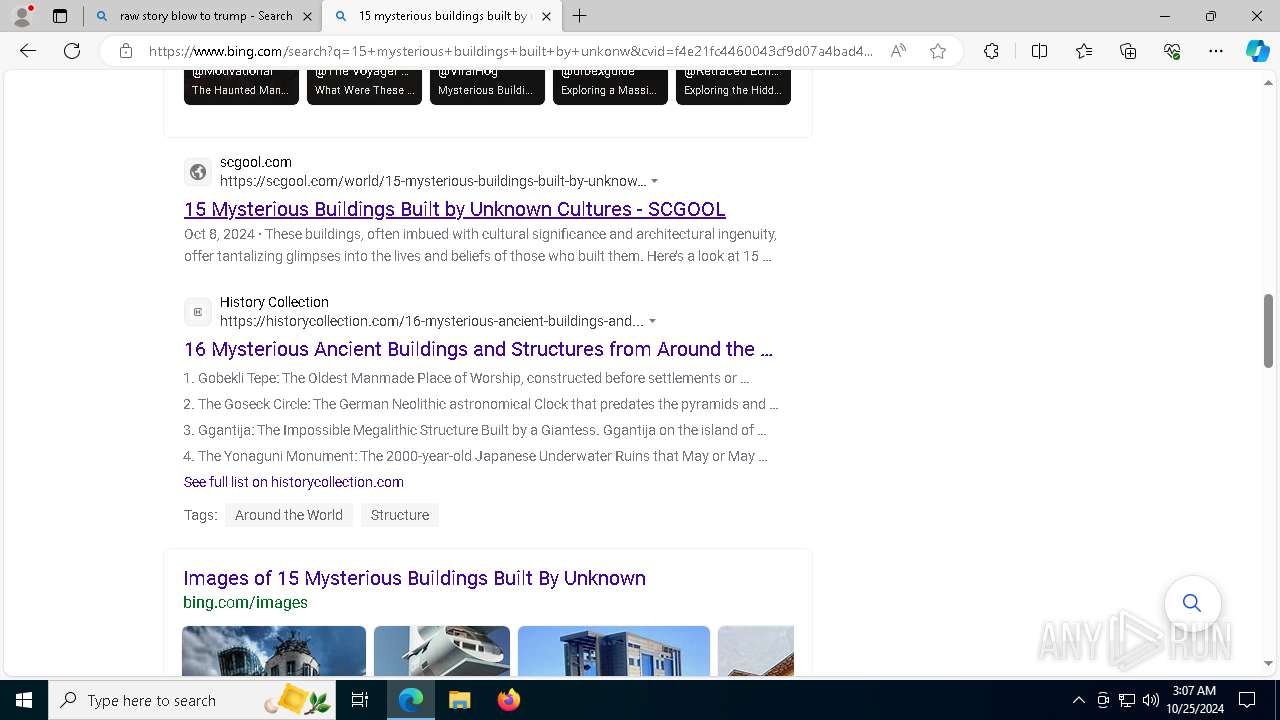
Task: Open the browser profile icon
Action: 22,16
